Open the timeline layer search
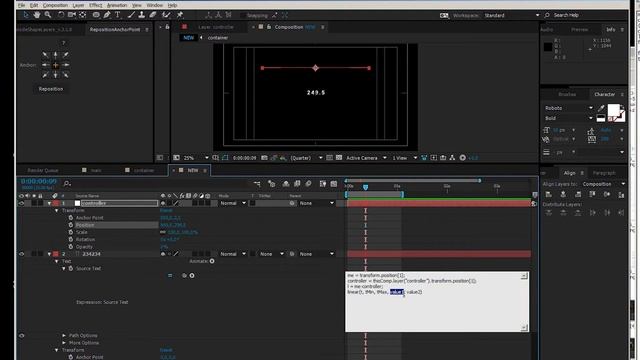The width and height of the screenshot is (640, 360). click(67, 184)
